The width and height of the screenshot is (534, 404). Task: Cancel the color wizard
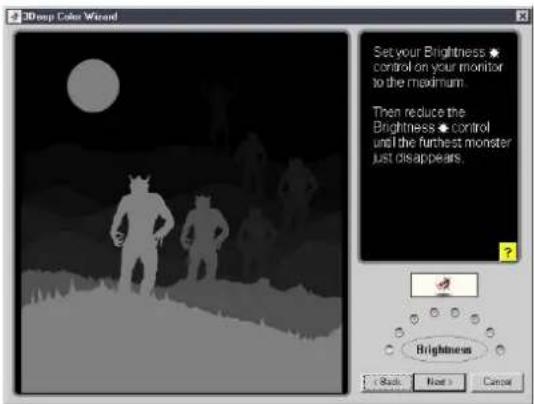pyautogui.click(x=497, y=382)
